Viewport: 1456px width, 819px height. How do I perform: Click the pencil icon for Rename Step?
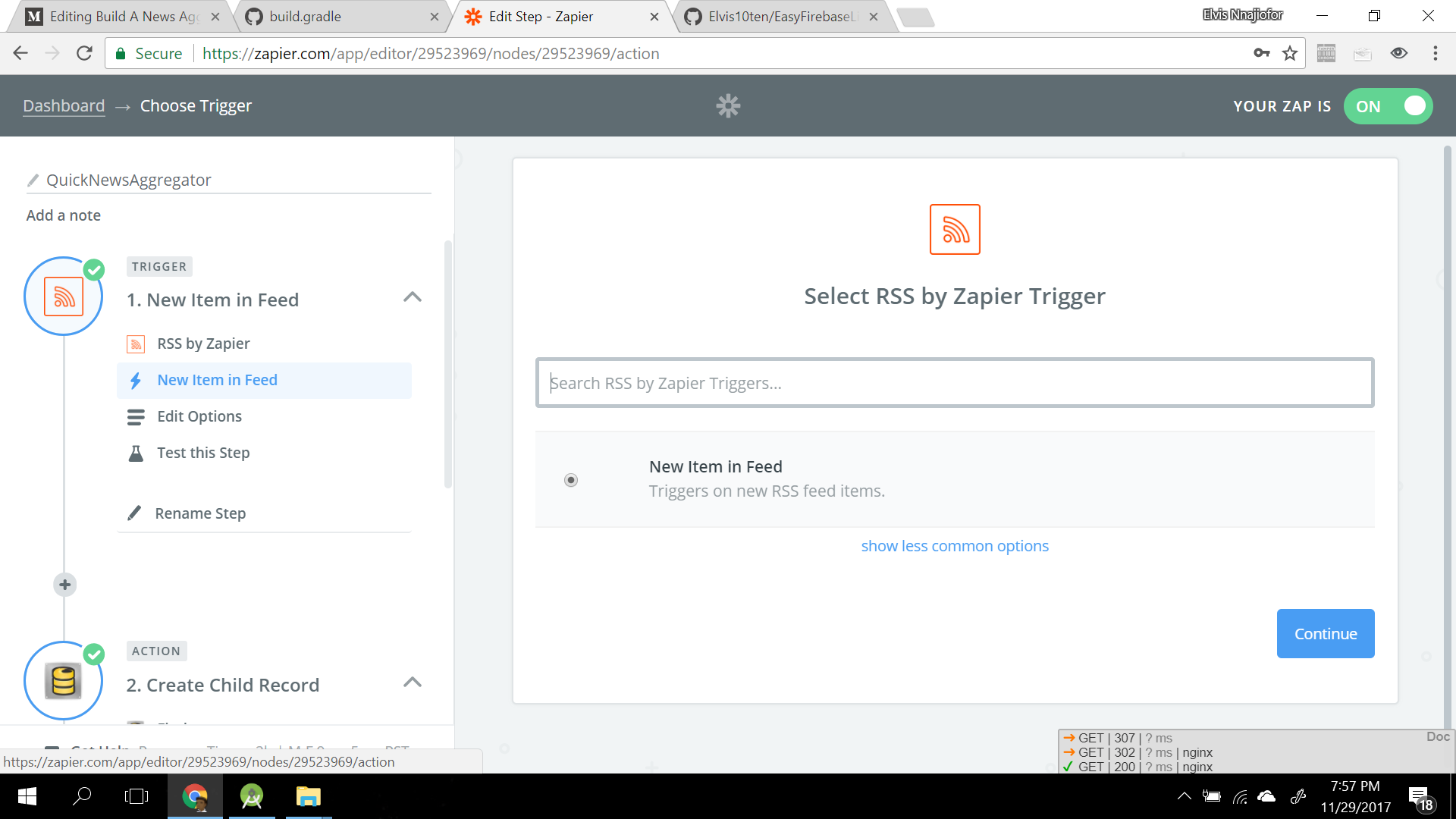134,513
